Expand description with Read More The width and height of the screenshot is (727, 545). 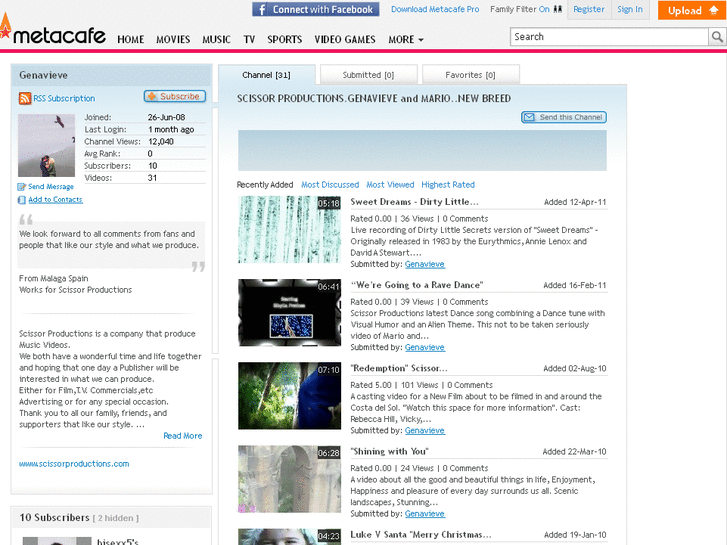[x=182, y=436]
